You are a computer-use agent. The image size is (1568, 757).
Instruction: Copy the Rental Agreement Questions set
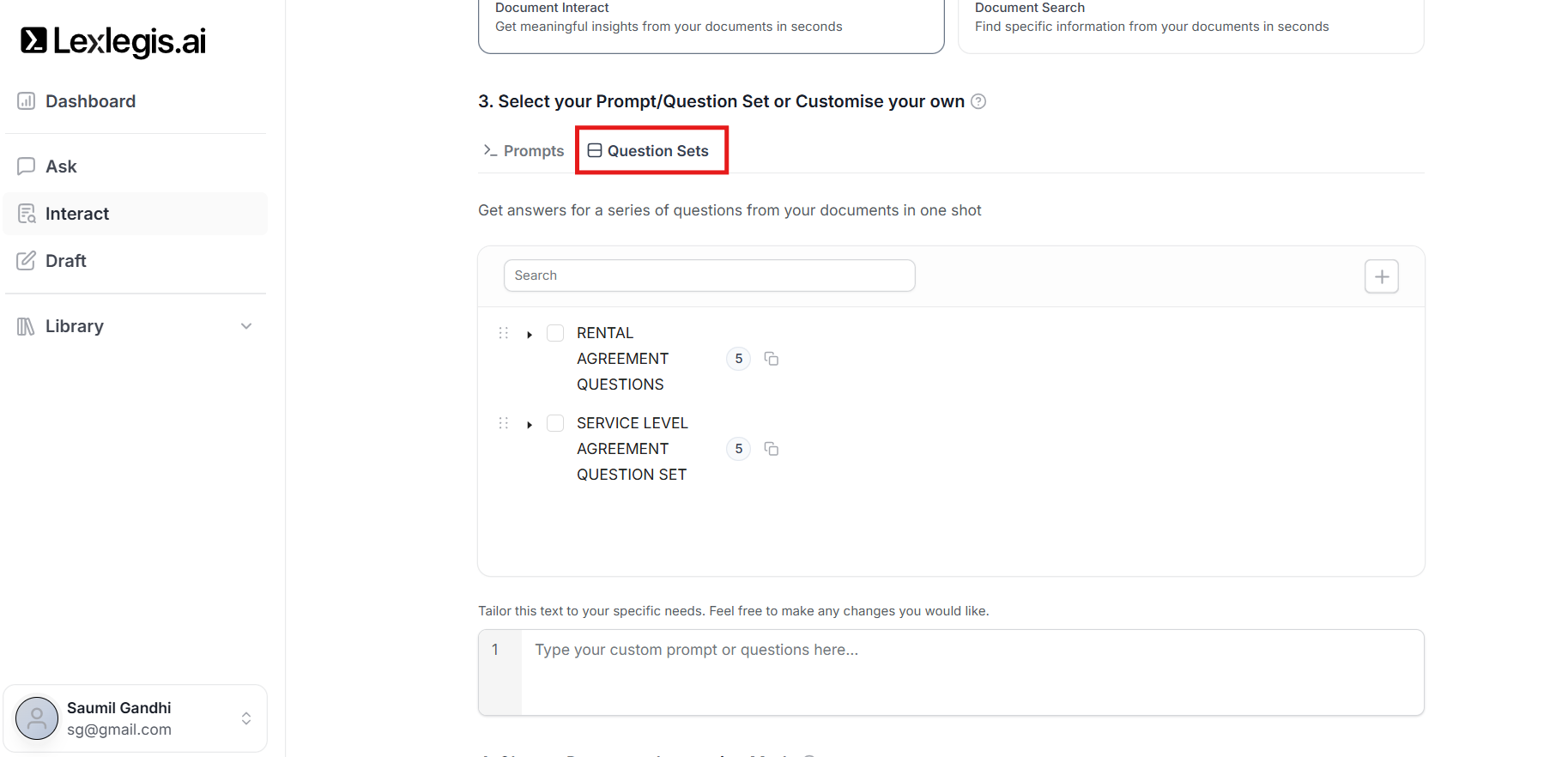point(772,359)
